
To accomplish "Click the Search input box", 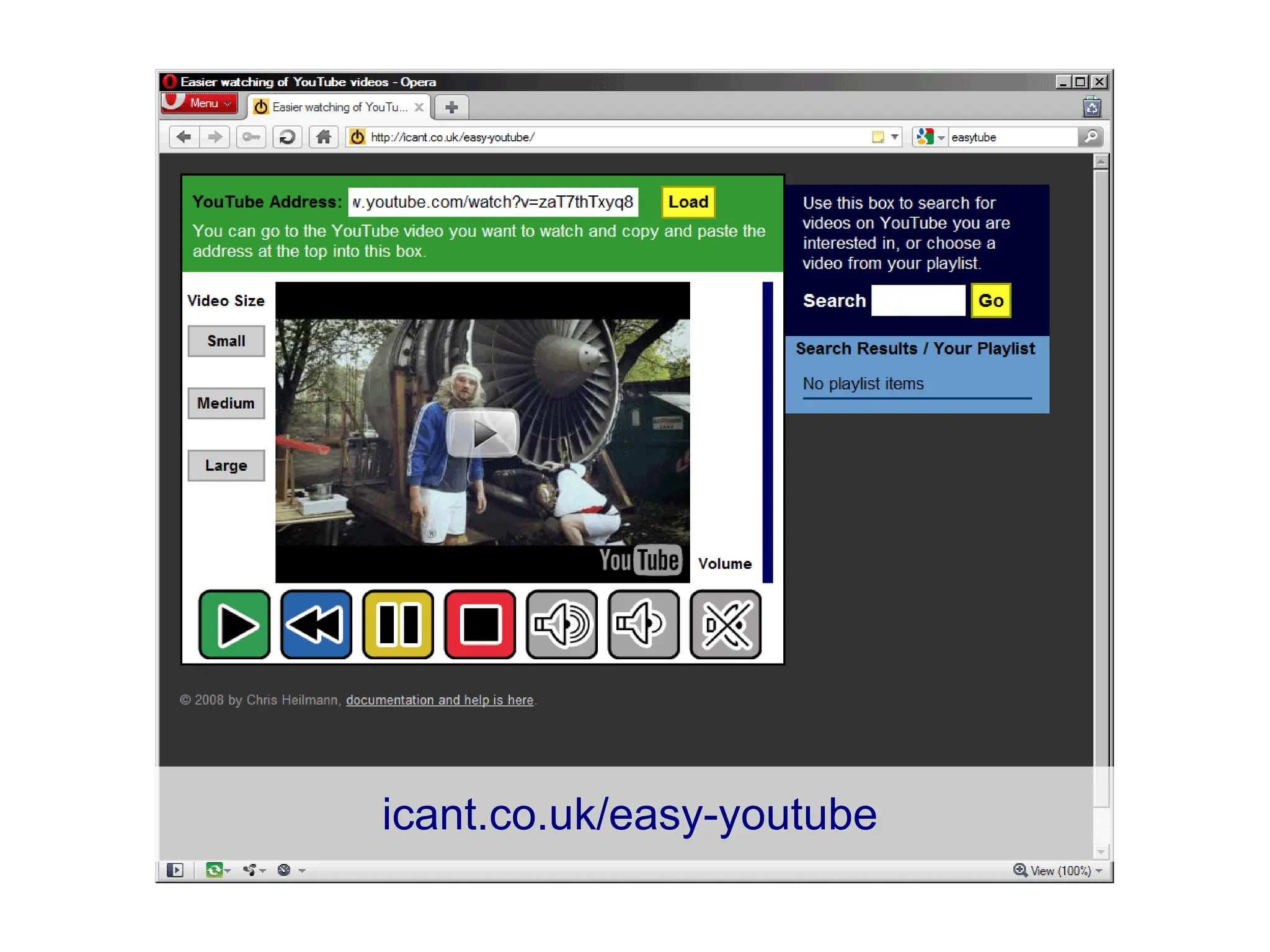I will point(918,301).
